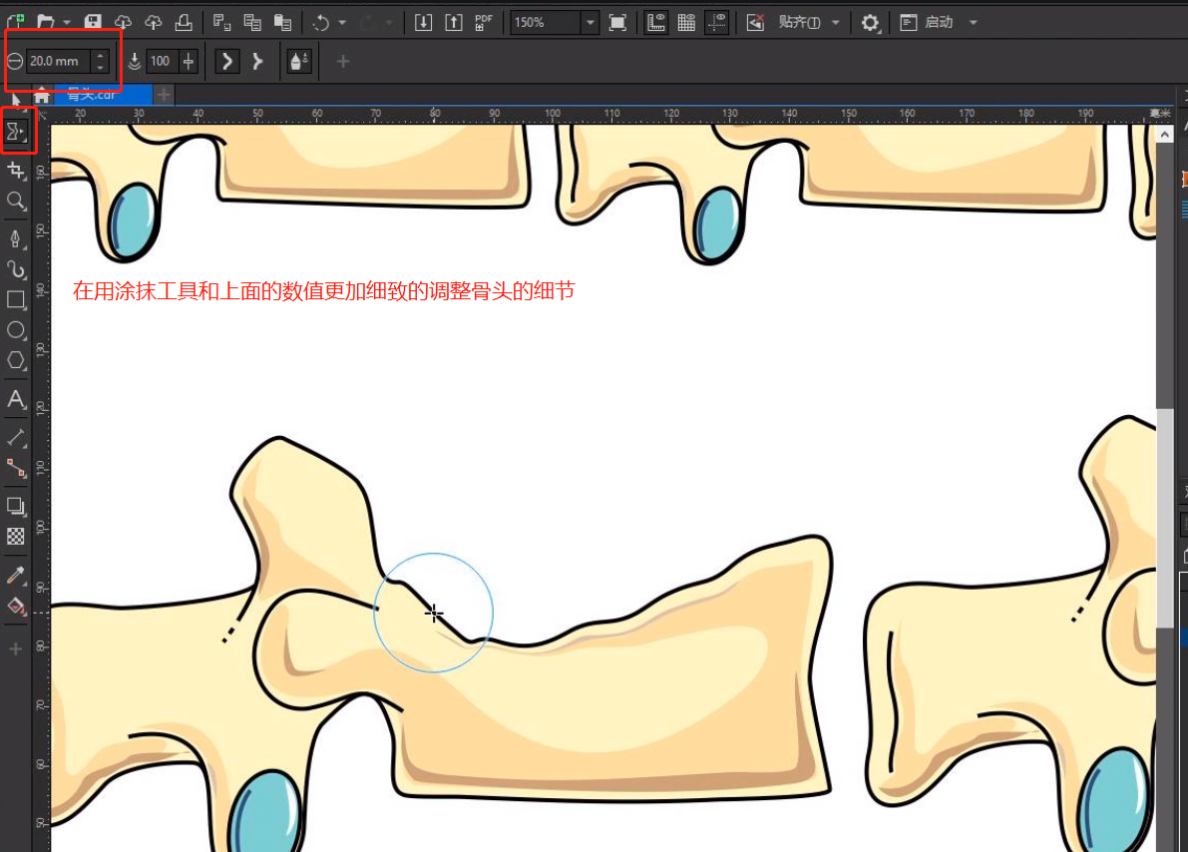Publish to PDF
The height and width of the screenshot is (852, 1188).
pos(483,22)
